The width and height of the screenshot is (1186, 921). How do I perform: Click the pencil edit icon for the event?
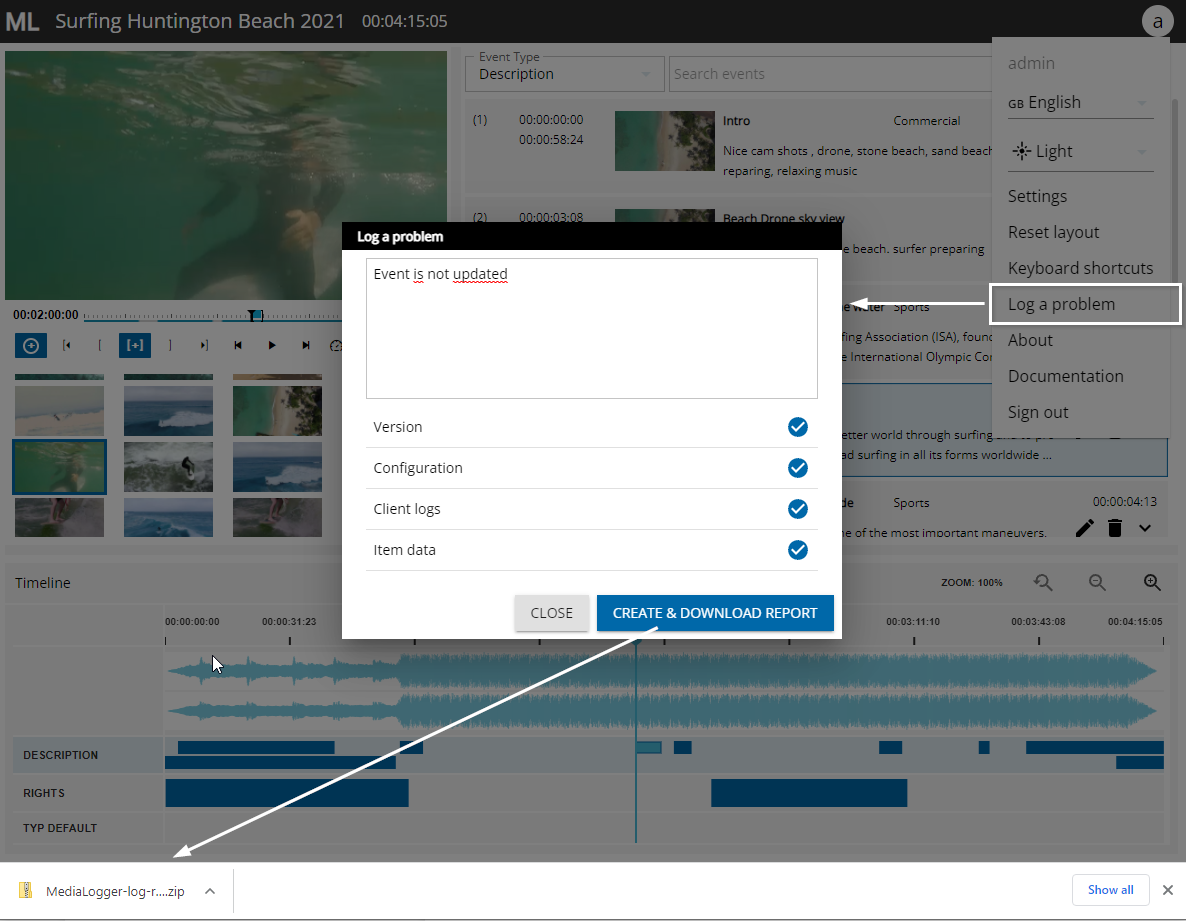pos(1084,528)
